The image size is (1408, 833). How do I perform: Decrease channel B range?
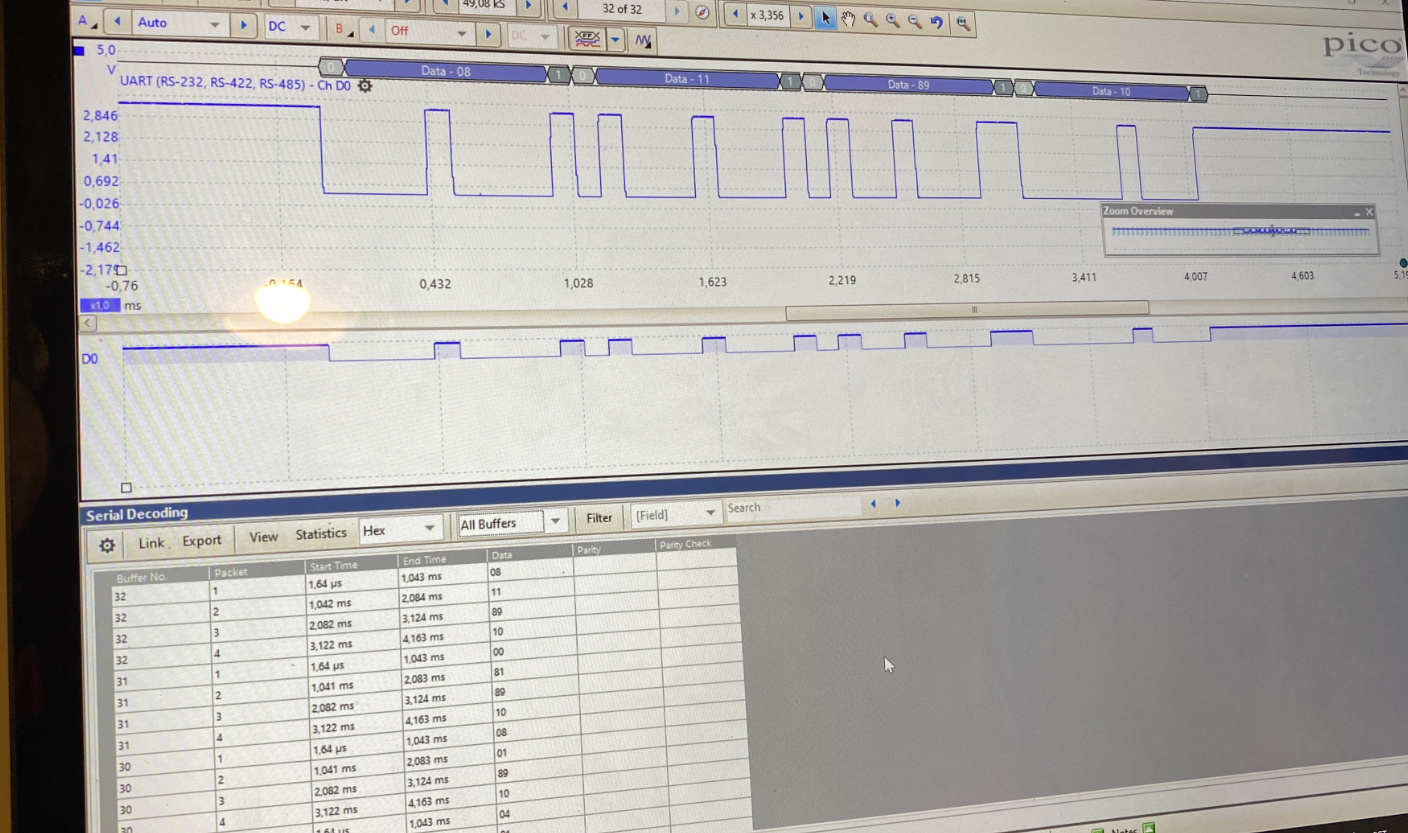tap(371, 31)
